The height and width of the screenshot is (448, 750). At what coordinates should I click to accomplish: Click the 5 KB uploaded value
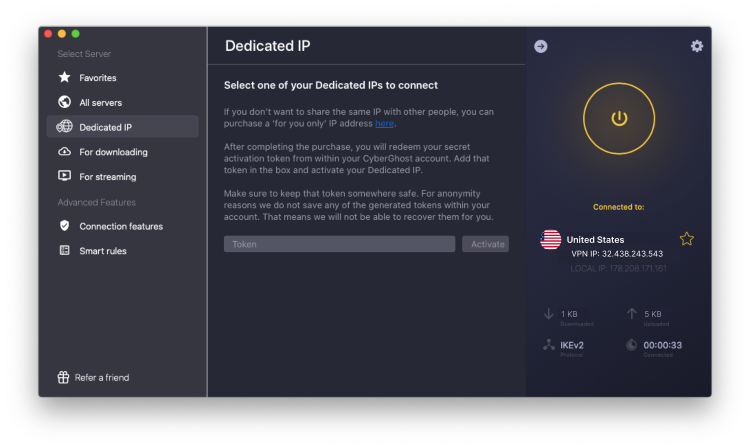[x=652, y=314]
